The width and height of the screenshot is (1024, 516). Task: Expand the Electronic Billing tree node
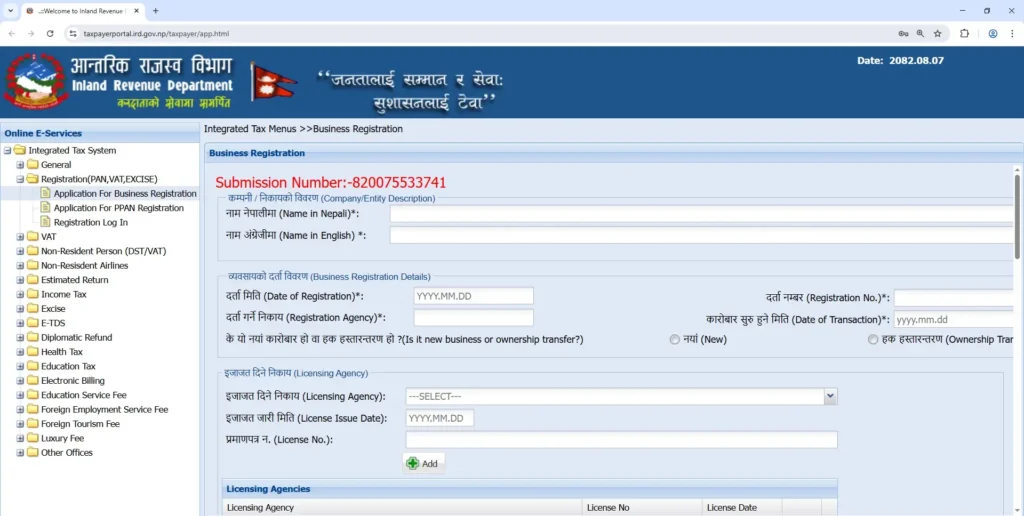pyautogui.click(x=20, y=380)
